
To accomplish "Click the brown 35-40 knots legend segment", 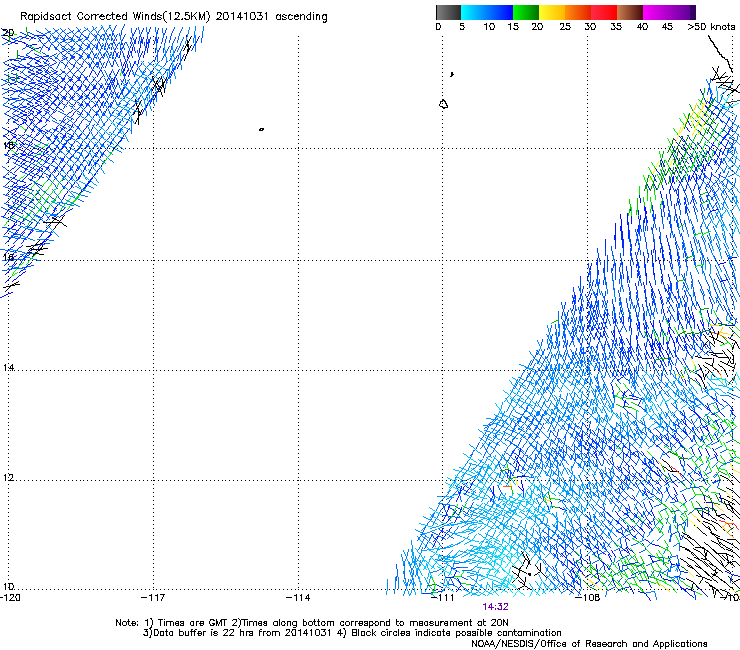I will click(x=630, y=12).
